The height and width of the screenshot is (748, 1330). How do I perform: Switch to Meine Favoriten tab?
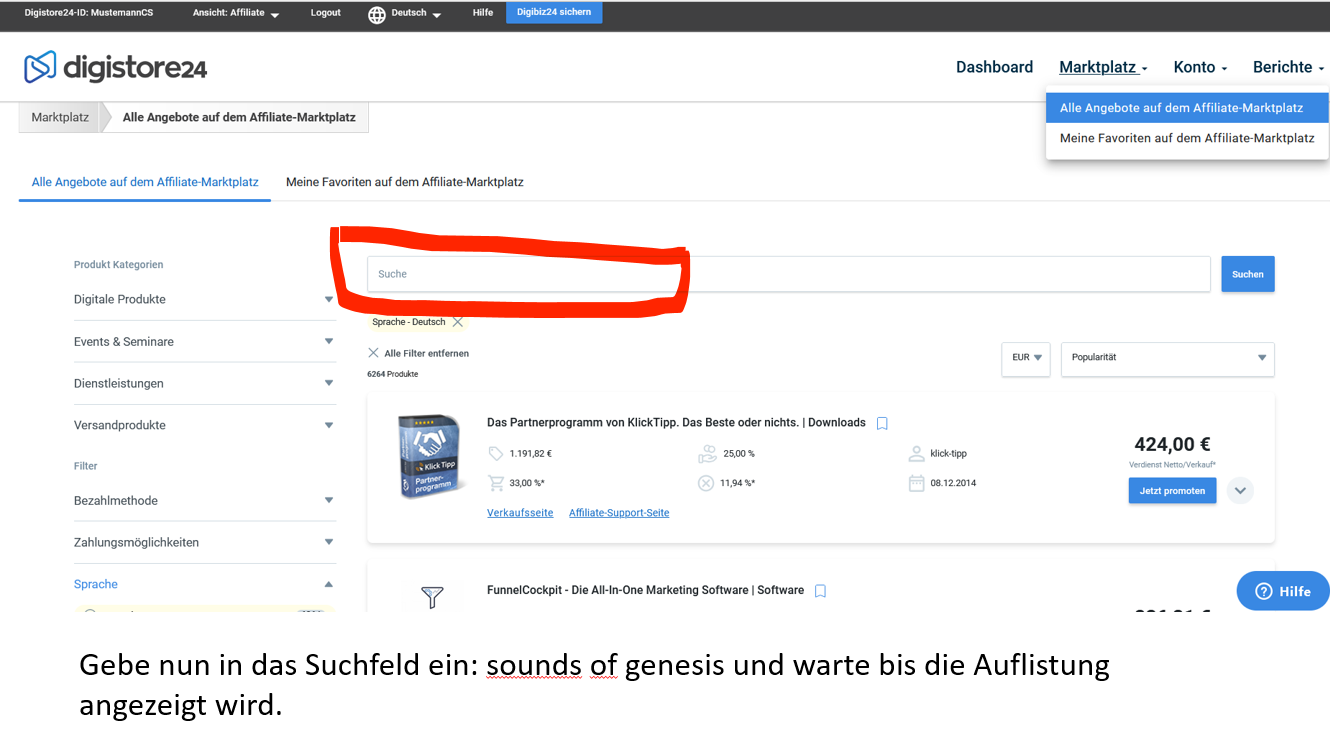click(404, 182)
